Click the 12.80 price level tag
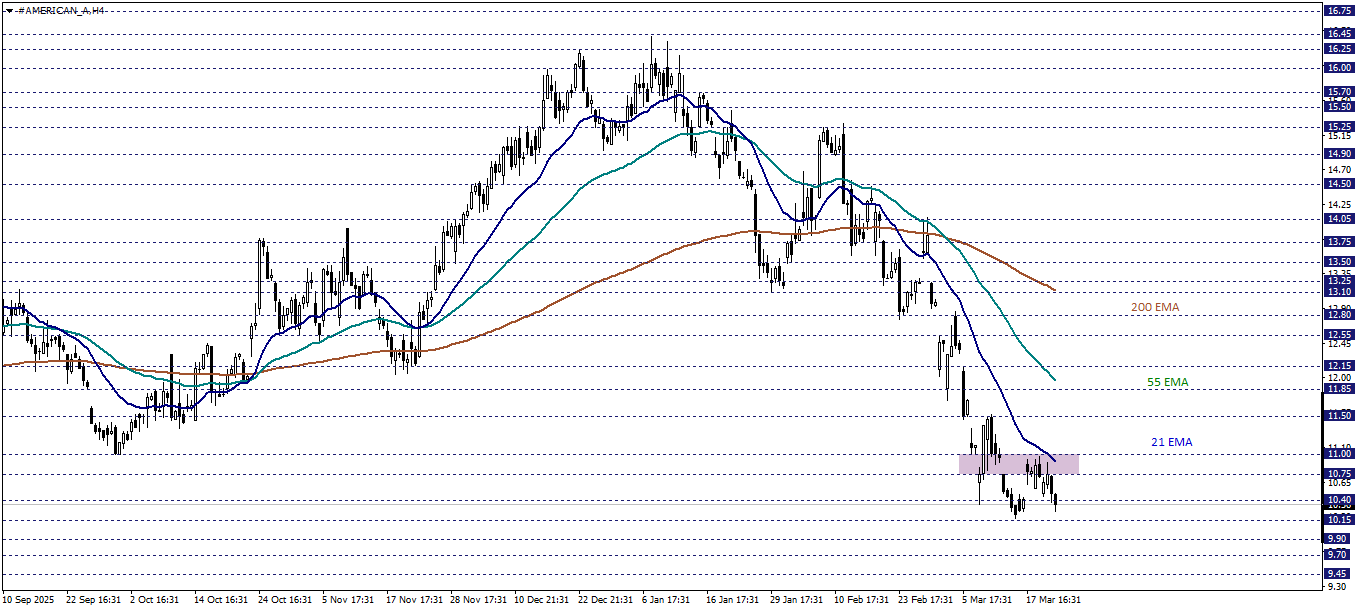The height and width of the screenshot is (611, 1362). pos(1338,314)
